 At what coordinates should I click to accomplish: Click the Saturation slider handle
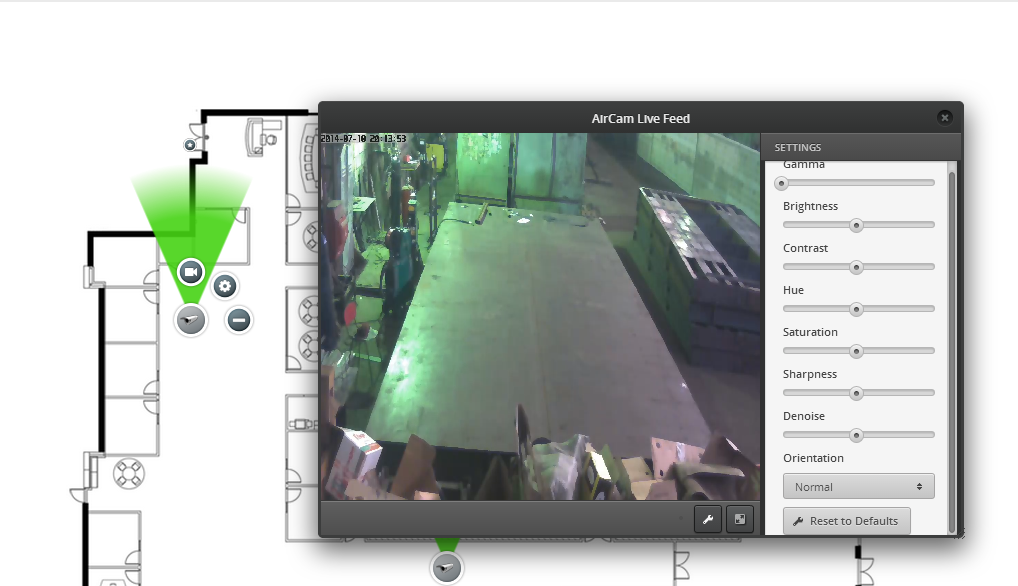[x=856, y=351]
